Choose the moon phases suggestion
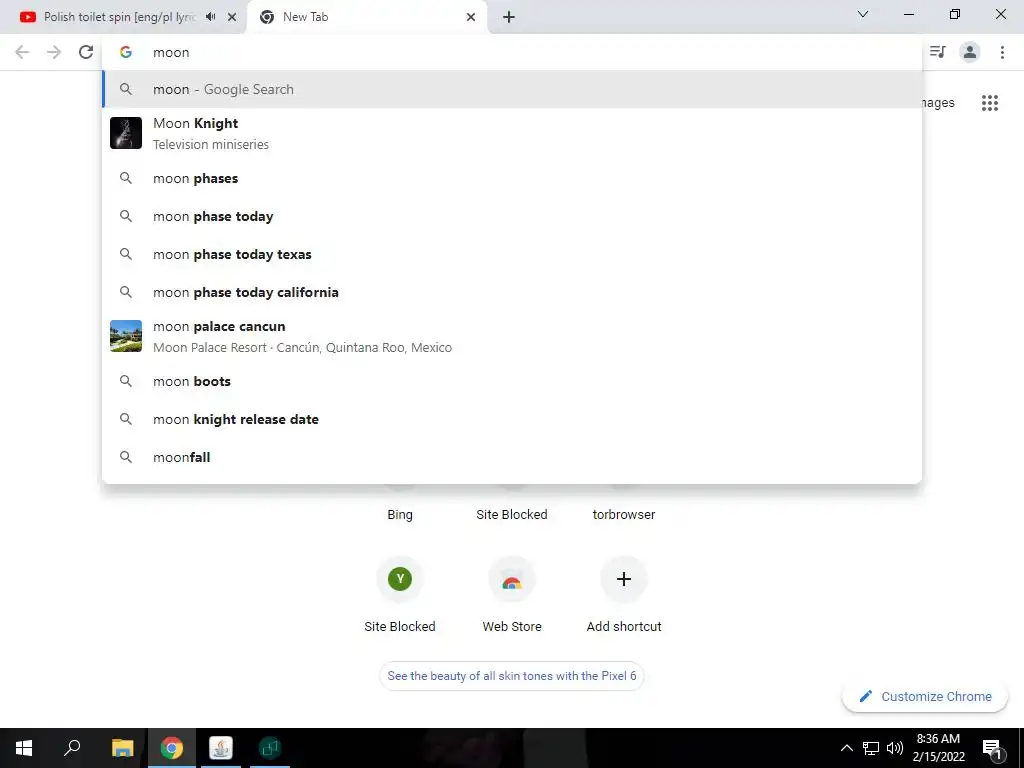 click(x=512, y=178)
